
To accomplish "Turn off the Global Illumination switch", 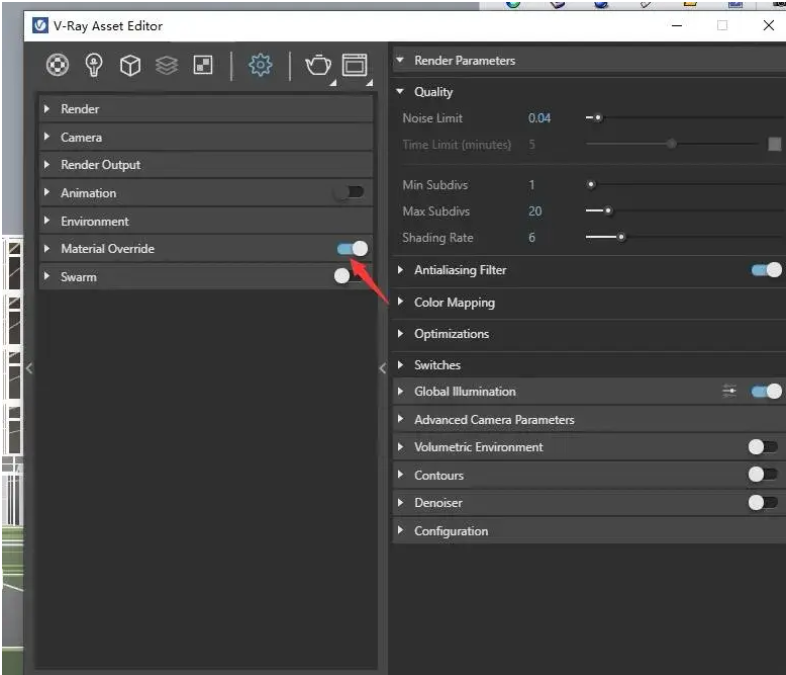I will coord(766,391).
